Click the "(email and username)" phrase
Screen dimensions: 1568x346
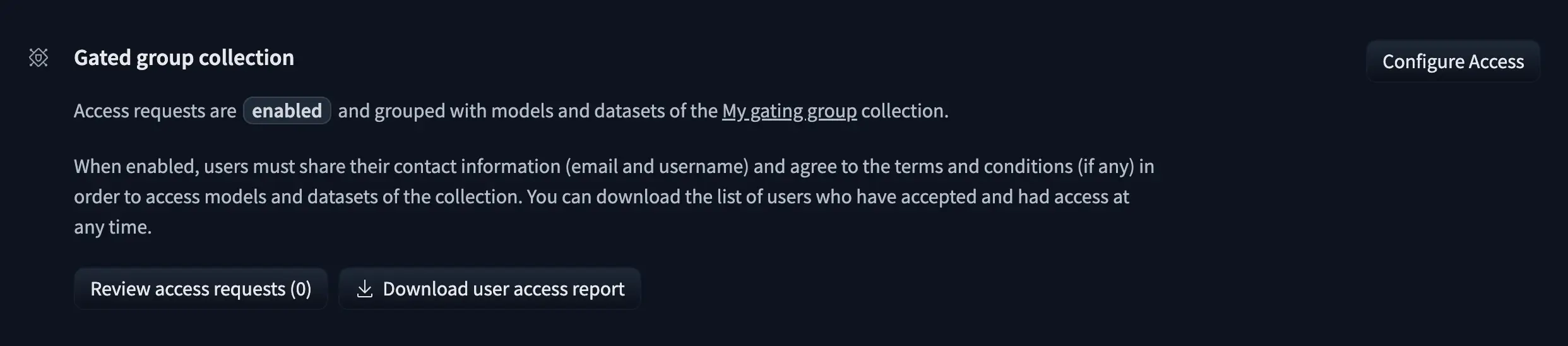[x=656, y=167]
